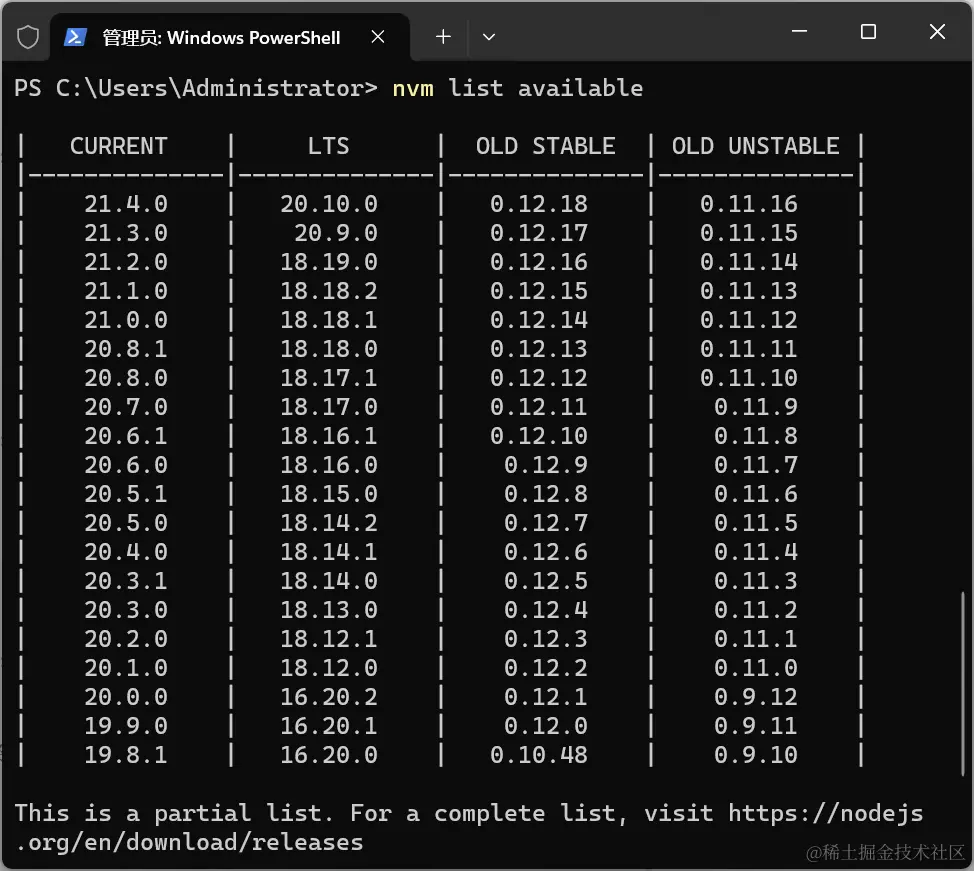Click LTS version 16.20.2

tap(329, 696)
